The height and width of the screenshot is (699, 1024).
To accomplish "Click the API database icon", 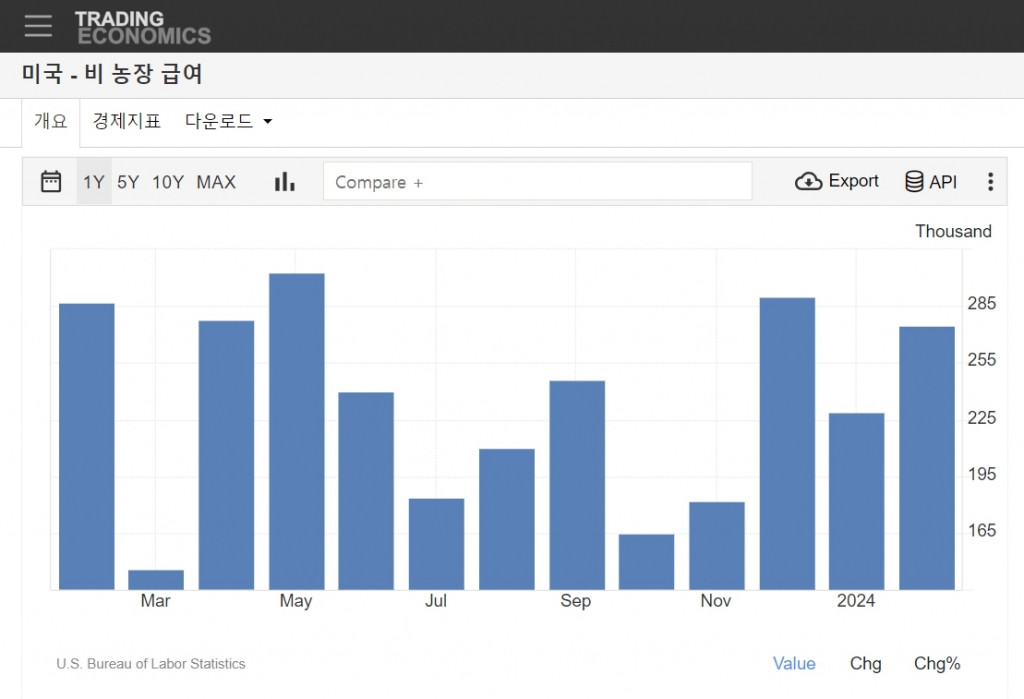I will coord(914,182).
